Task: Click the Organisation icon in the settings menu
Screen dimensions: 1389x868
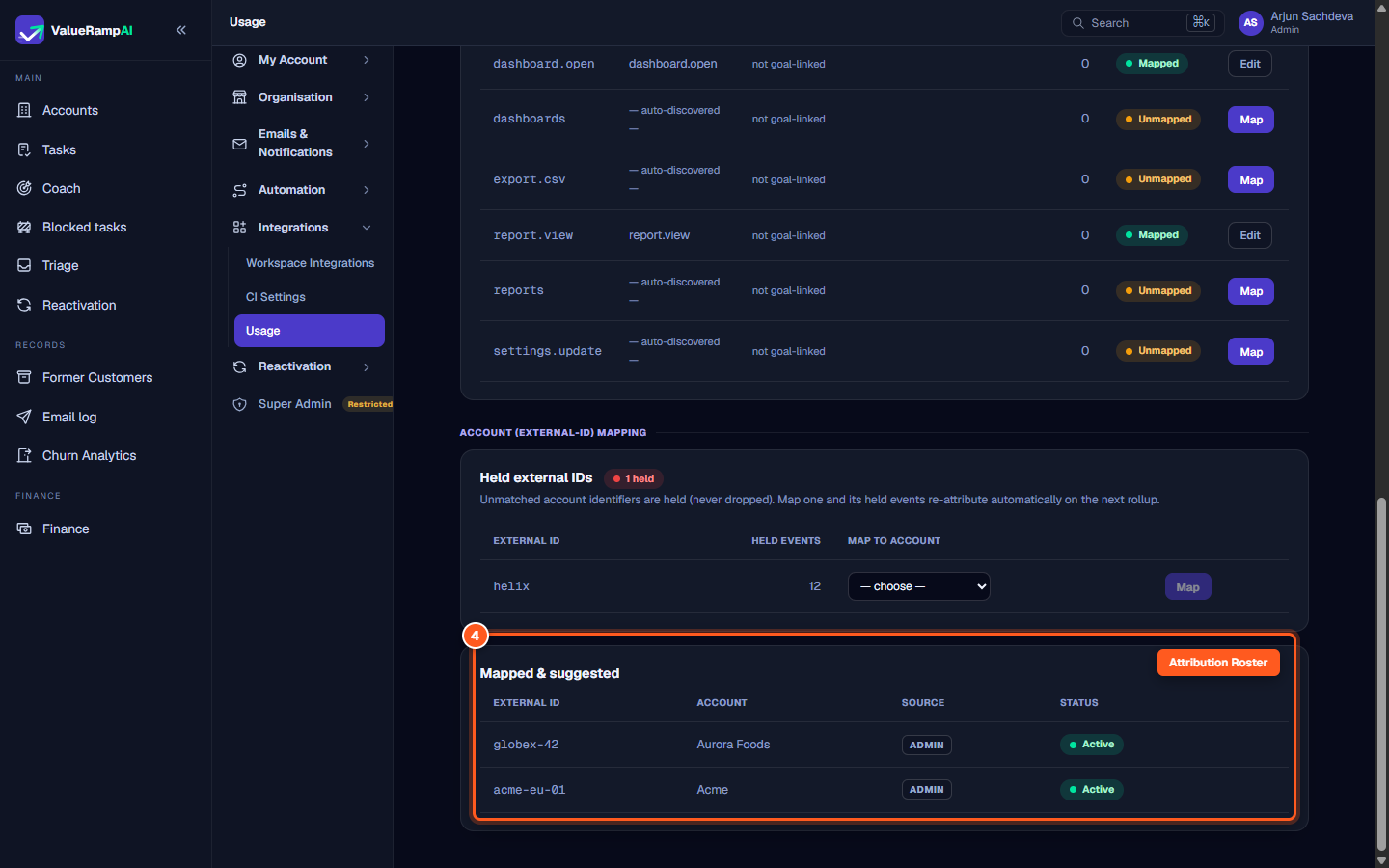Action: point(239,97)
